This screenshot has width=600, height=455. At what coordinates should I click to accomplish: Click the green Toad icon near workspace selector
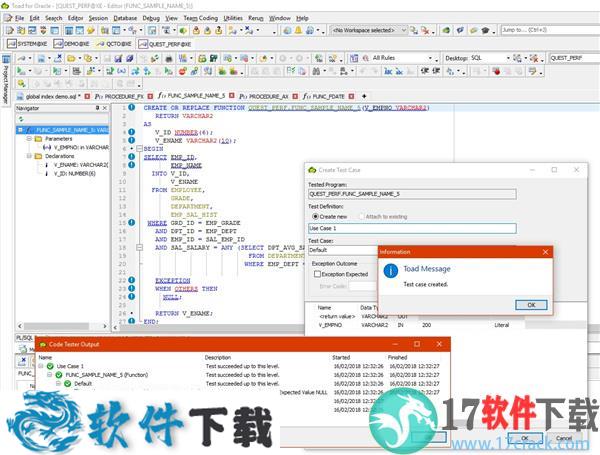coord(446,30)
